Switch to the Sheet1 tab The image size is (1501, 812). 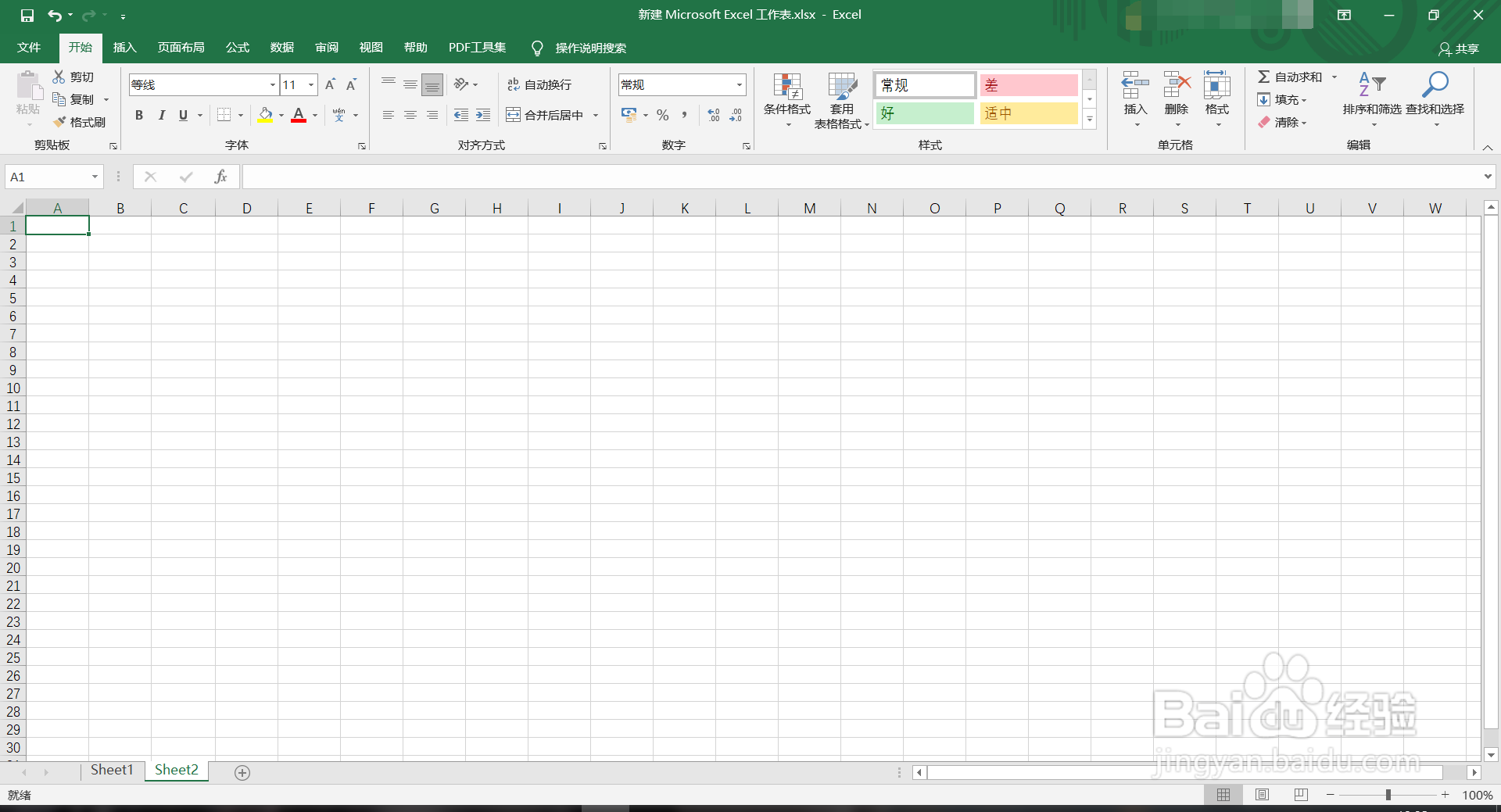click(x=112, y=770)
